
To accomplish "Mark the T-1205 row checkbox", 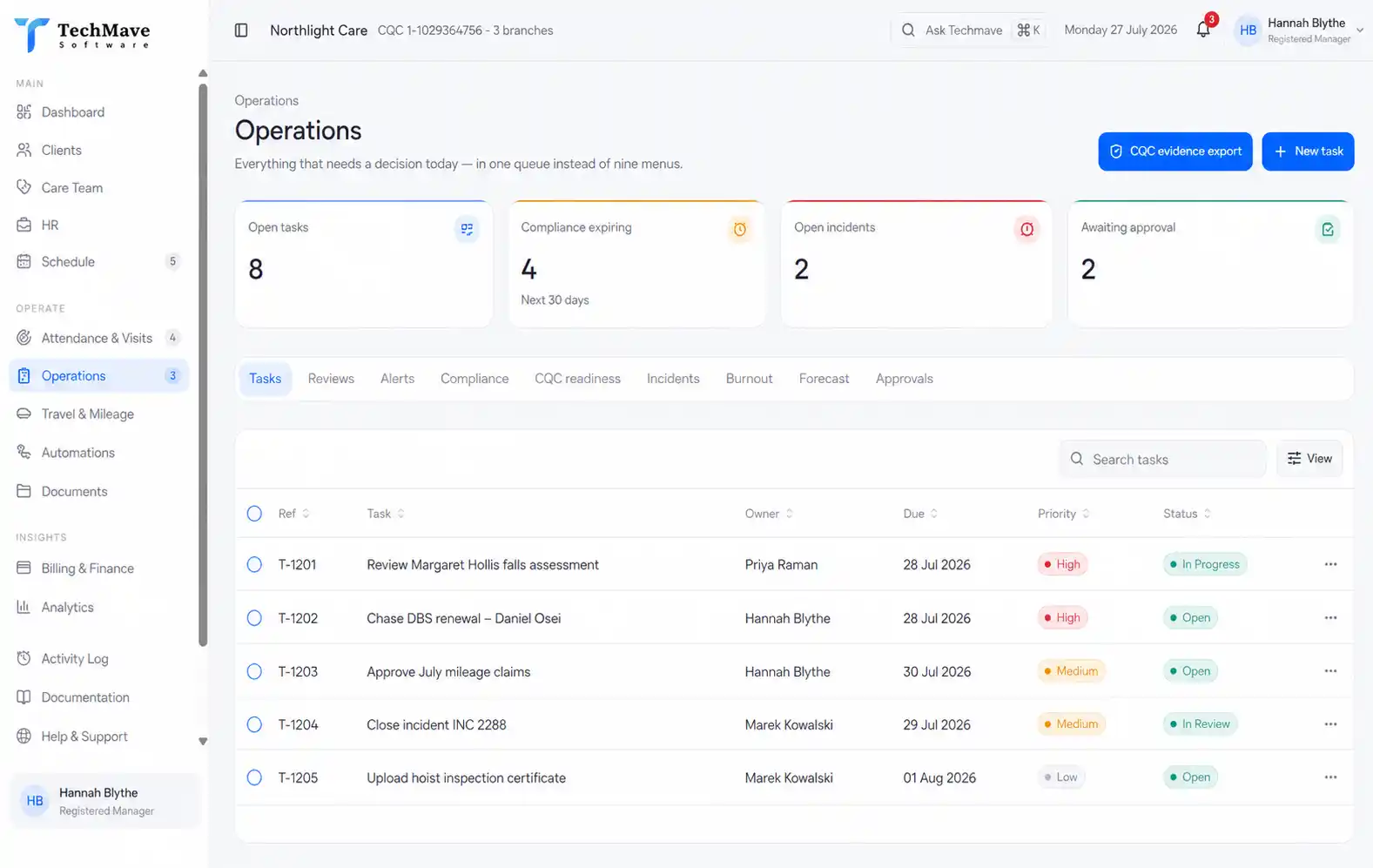I will (254, 777).
